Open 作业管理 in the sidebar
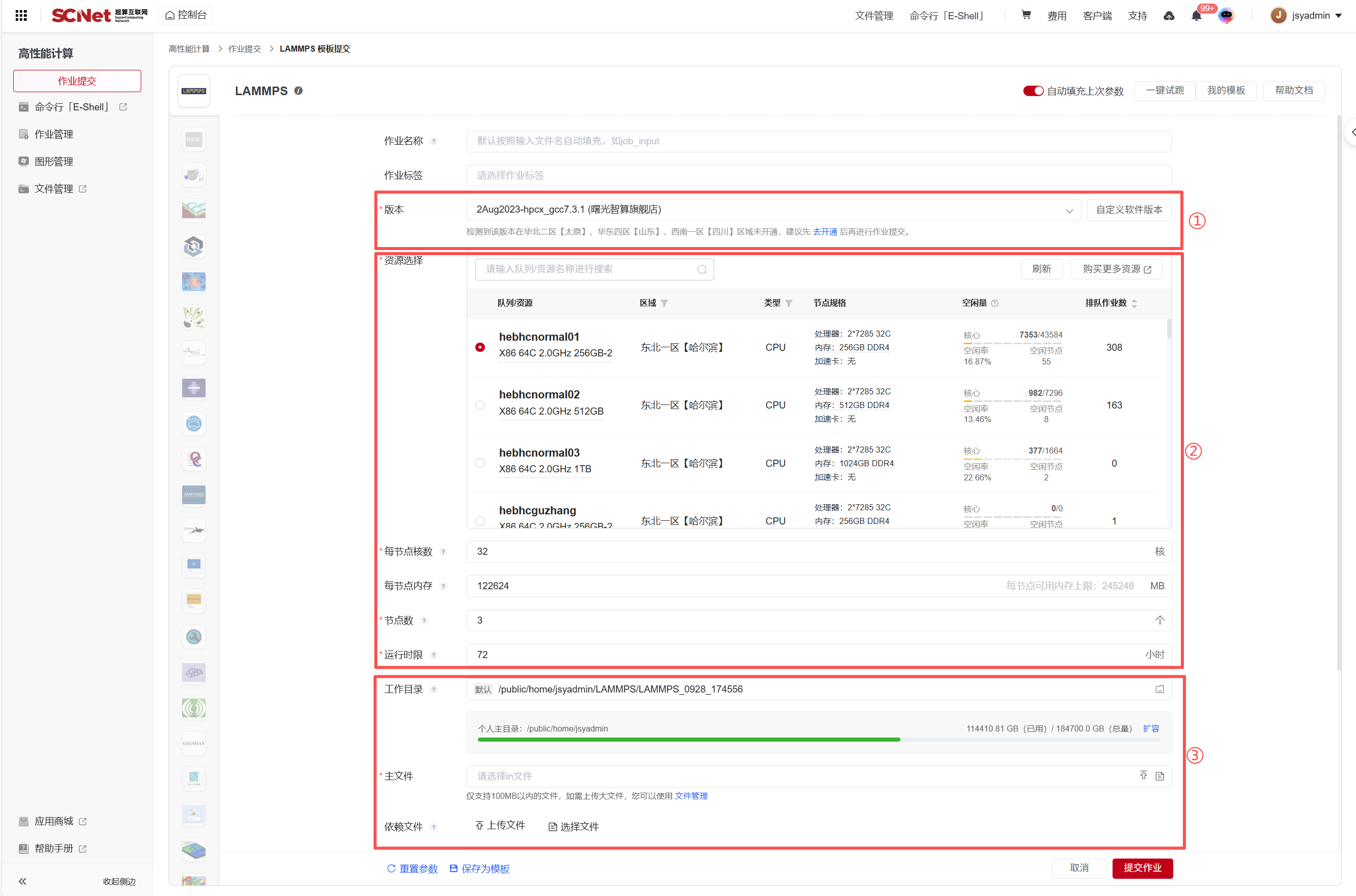 click(x=54, y=134)
